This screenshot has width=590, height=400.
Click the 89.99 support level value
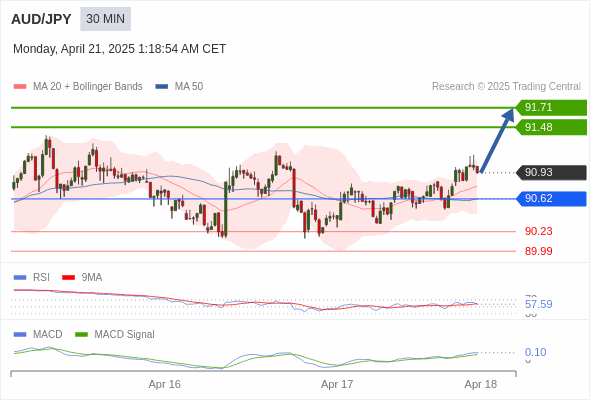tap(538, 251)
